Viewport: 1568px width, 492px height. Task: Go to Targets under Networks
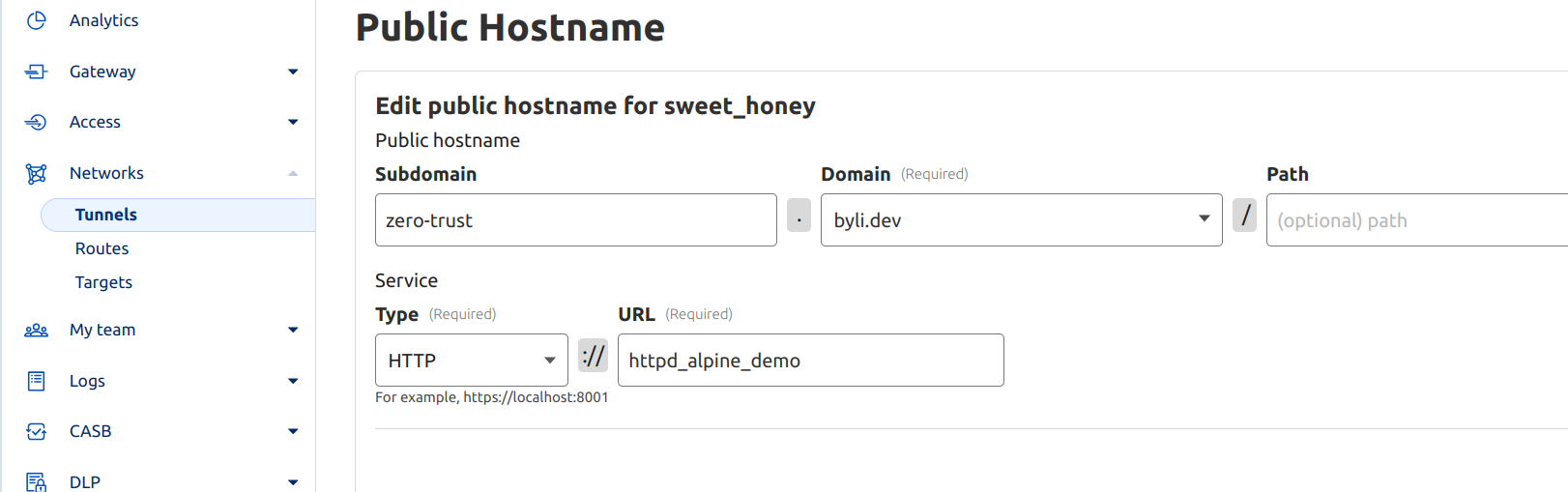click(103, 282)
